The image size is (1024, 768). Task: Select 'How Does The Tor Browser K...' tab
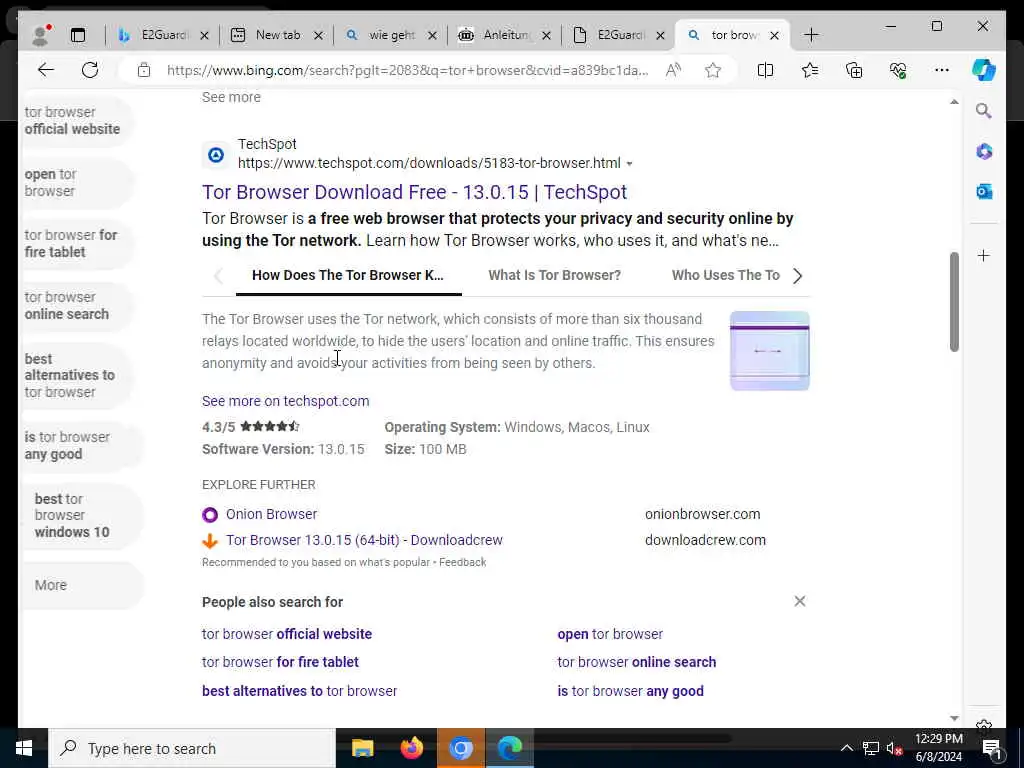(x=348, y=276)
